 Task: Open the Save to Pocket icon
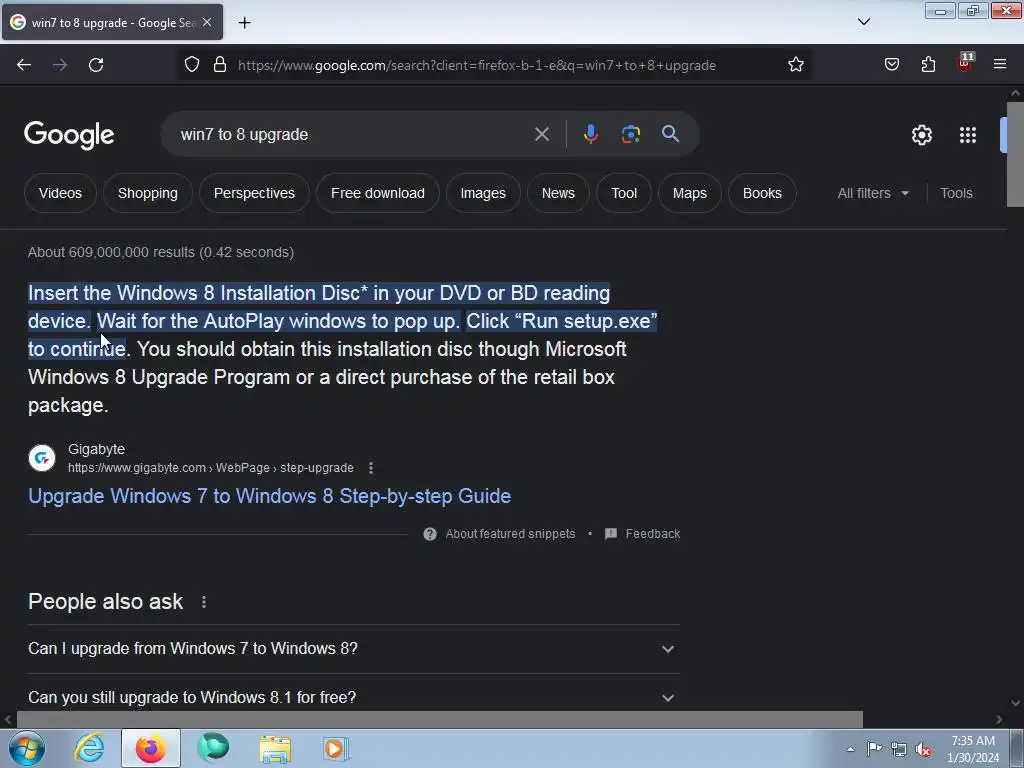[x=892, y=65]
